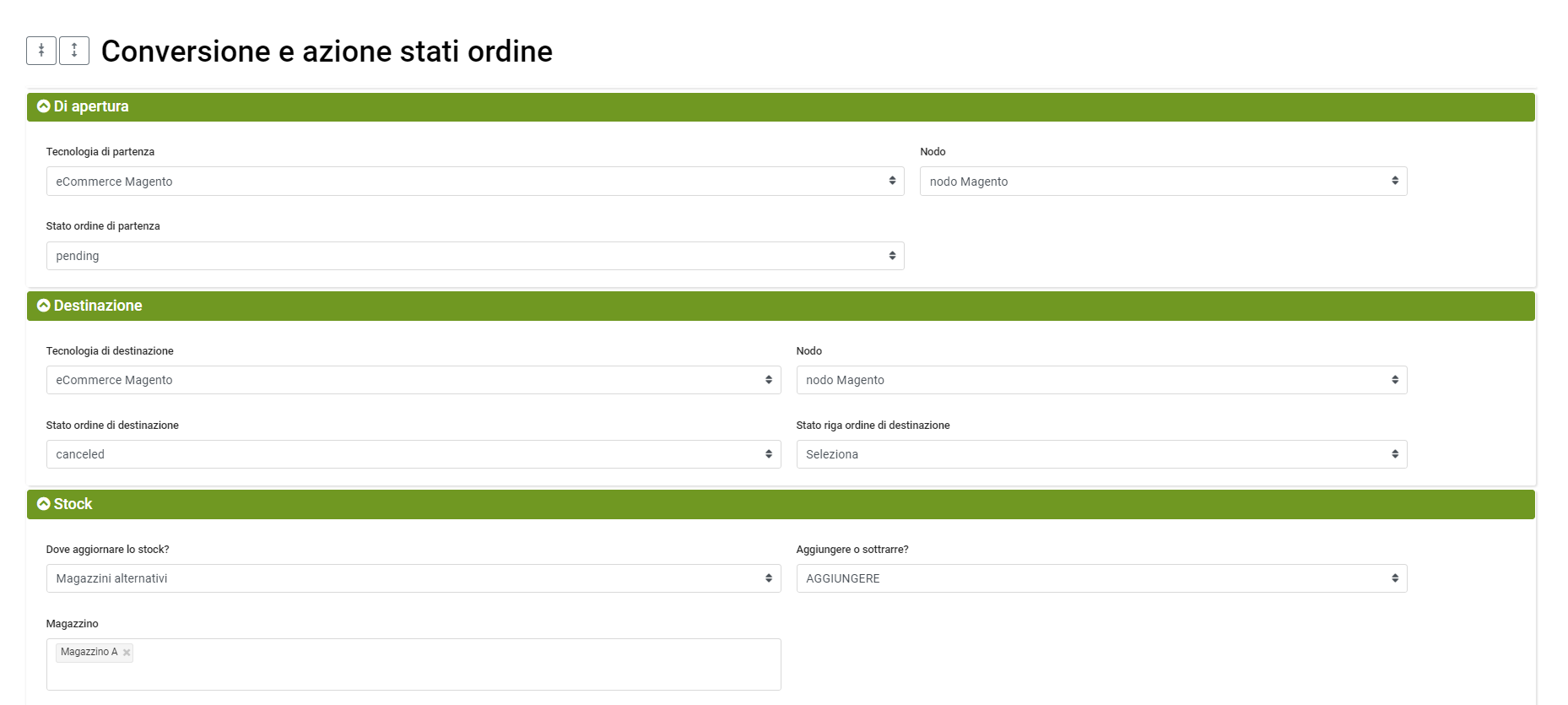Click the expand all sections icon

click(x=74, y=51)
